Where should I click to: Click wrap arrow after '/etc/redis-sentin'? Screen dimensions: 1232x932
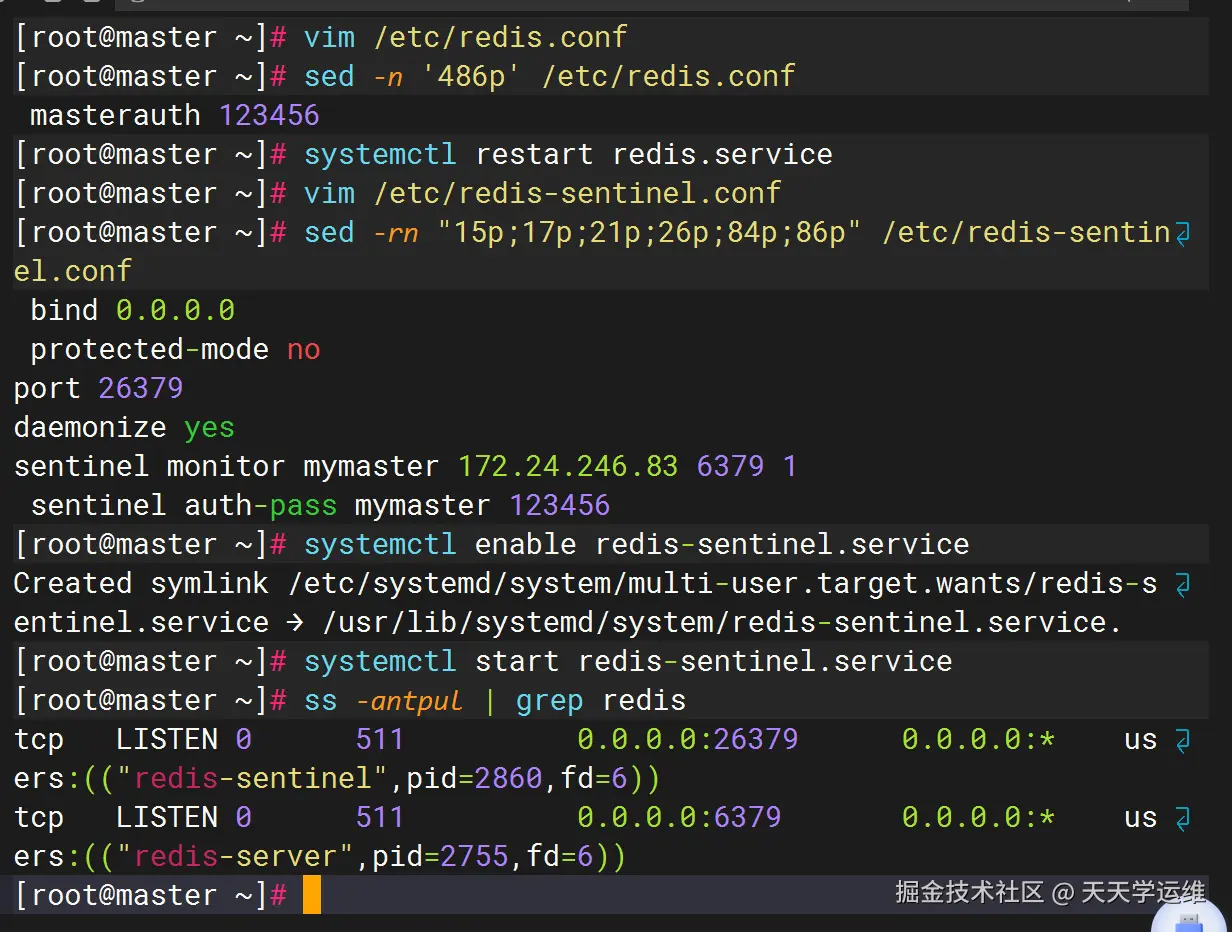[1182, 234]
